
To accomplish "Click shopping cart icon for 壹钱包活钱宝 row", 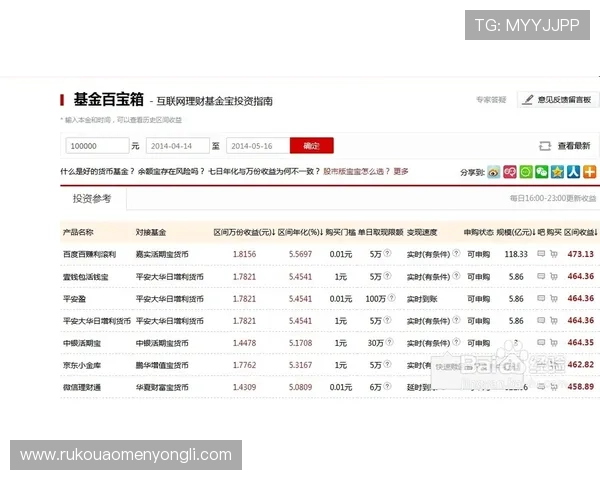I will 553,276.
